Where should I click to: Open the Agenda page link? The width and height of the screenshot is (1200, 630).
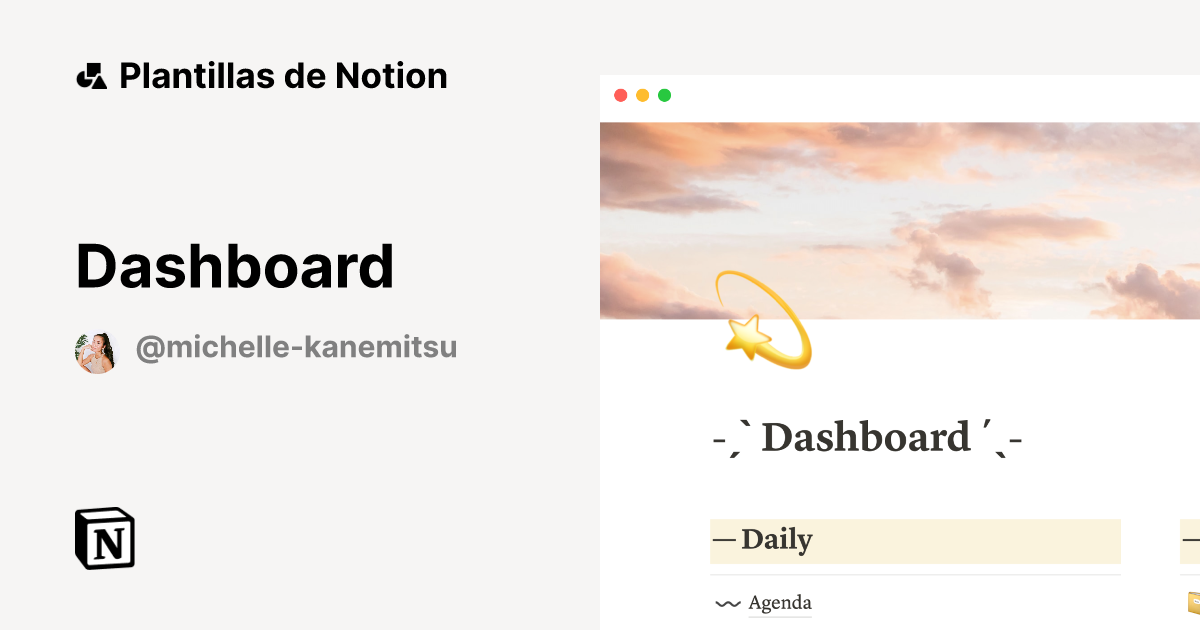pyautogui.click(x=780, y=603)
